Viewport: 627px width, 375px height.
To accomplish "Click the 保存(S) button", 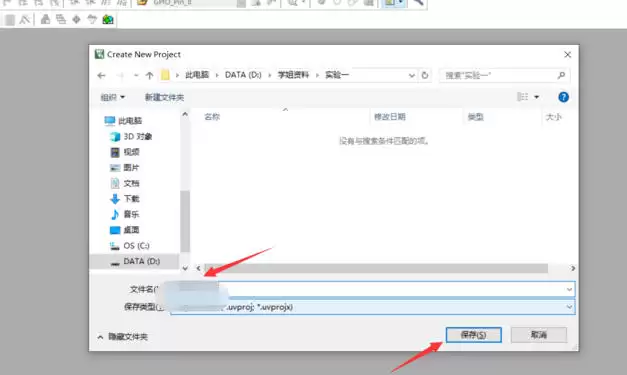I will [473, 335].
